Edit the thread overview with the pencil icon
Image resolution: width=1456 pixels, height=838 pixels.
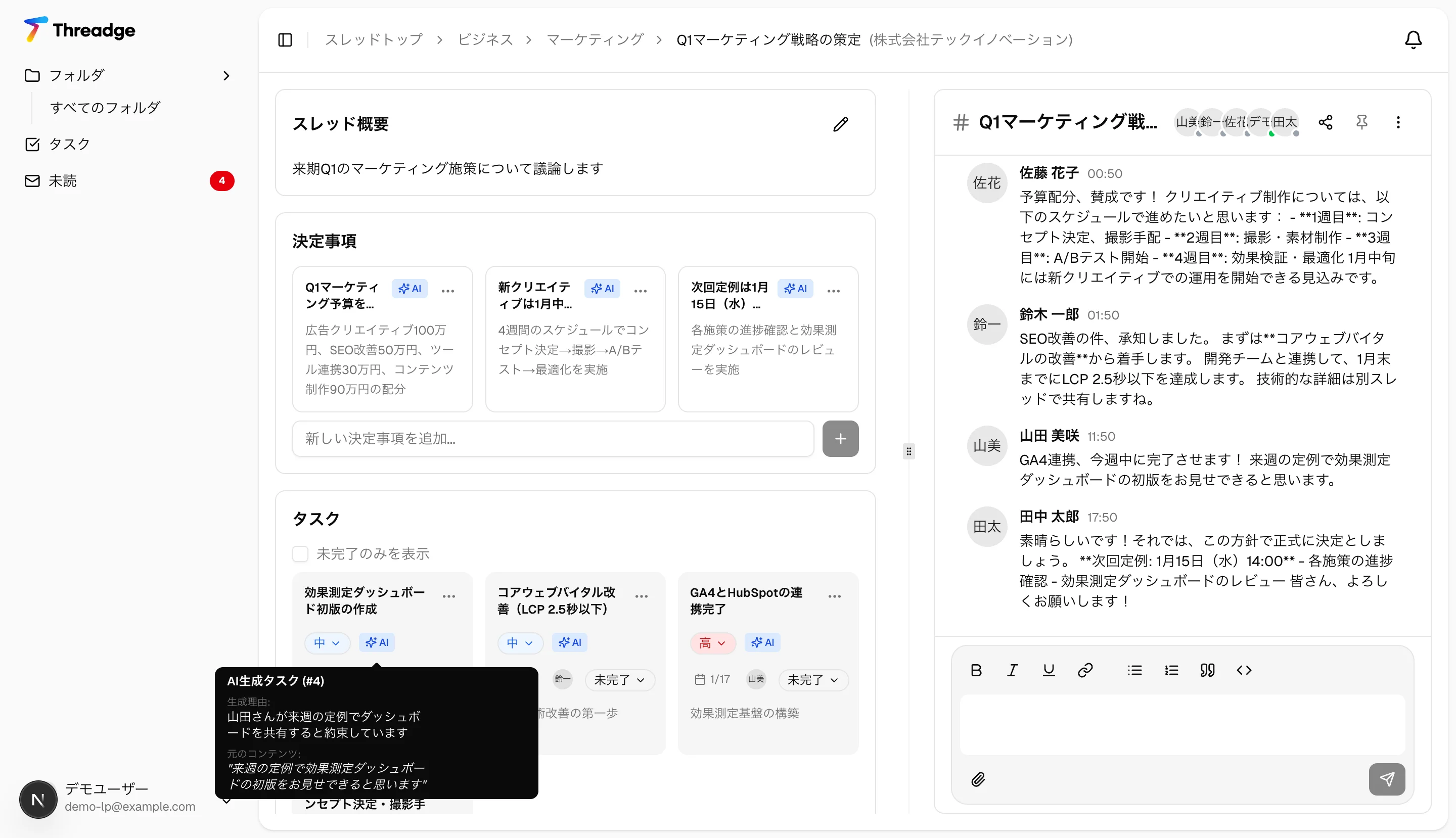pos(841,124)
